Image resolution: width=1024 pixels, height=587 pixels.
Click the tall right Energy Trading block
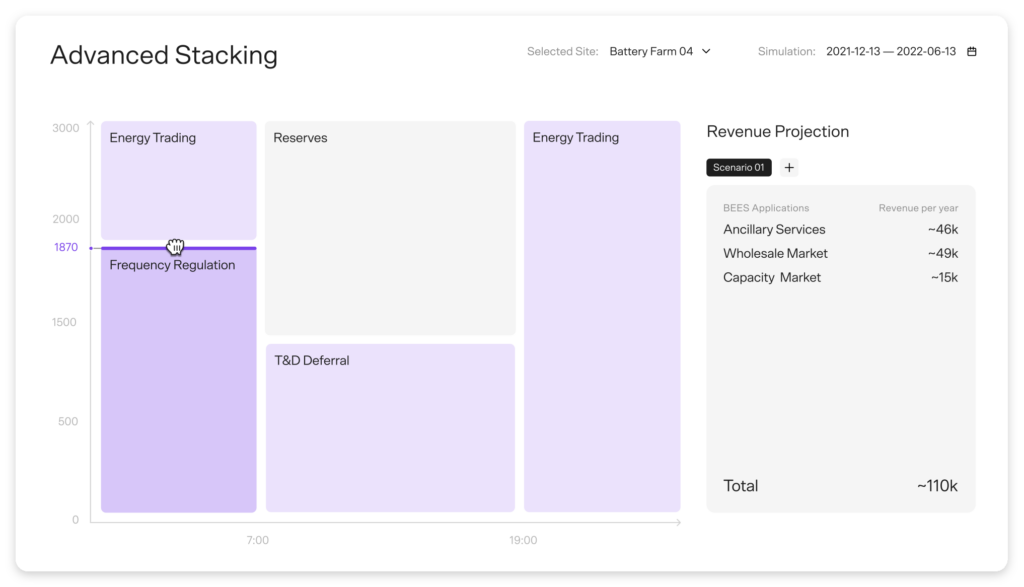(x=602, y=320)
